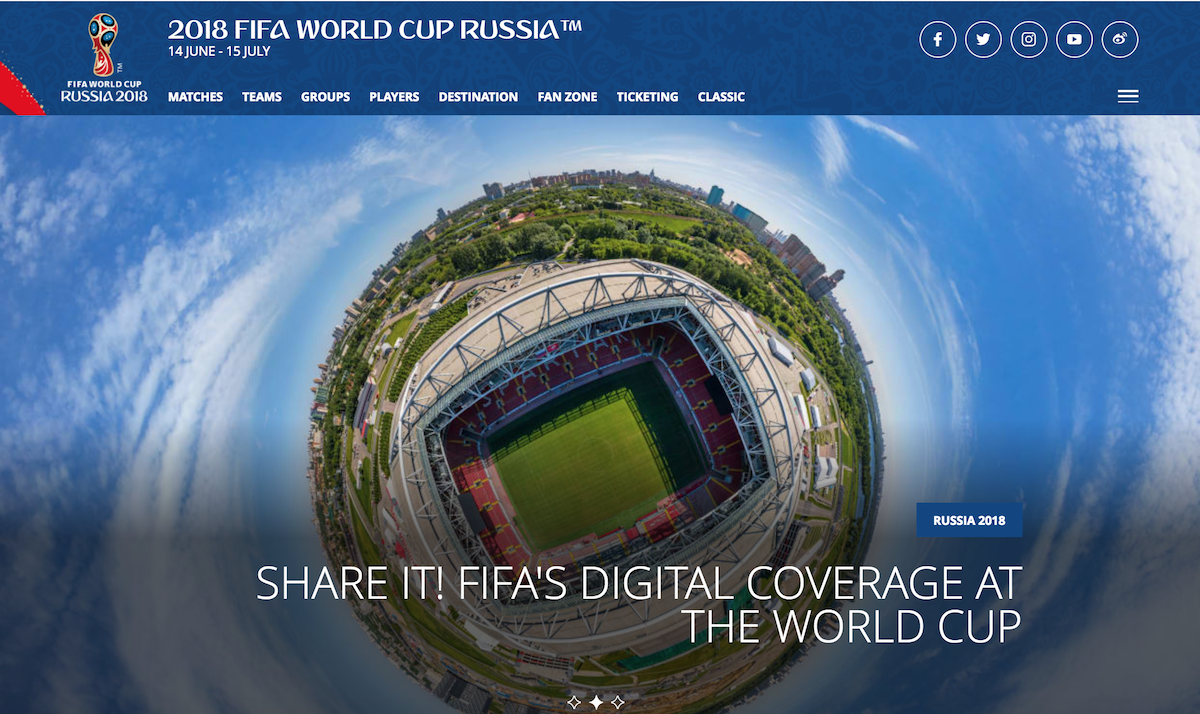Expand the hamburger menu icon
The width and height of the screenshot is (1200, 714).
[1128, 97]
